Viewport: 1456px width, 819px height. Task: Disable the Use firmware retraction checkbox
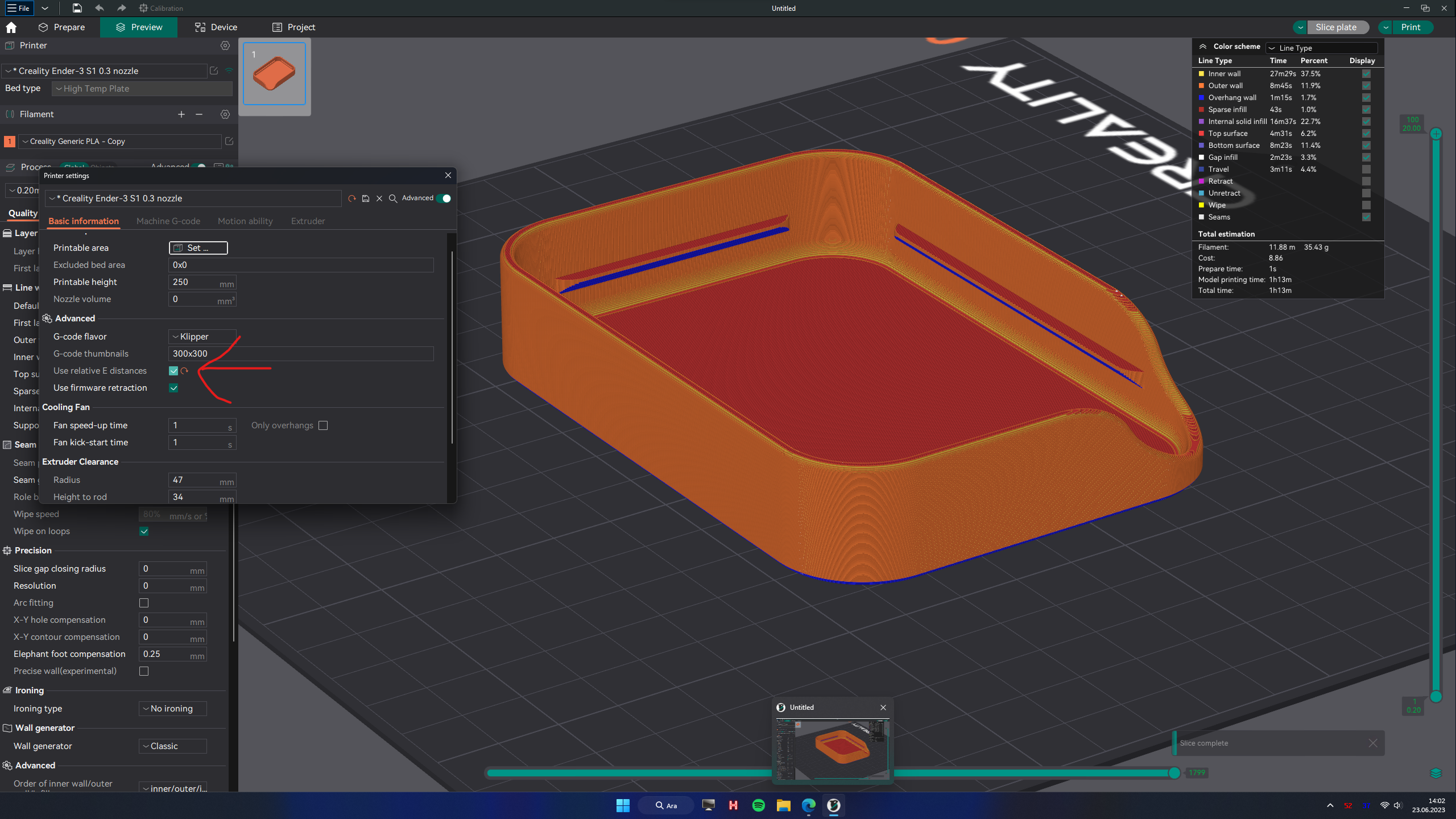tap(174, 388)
